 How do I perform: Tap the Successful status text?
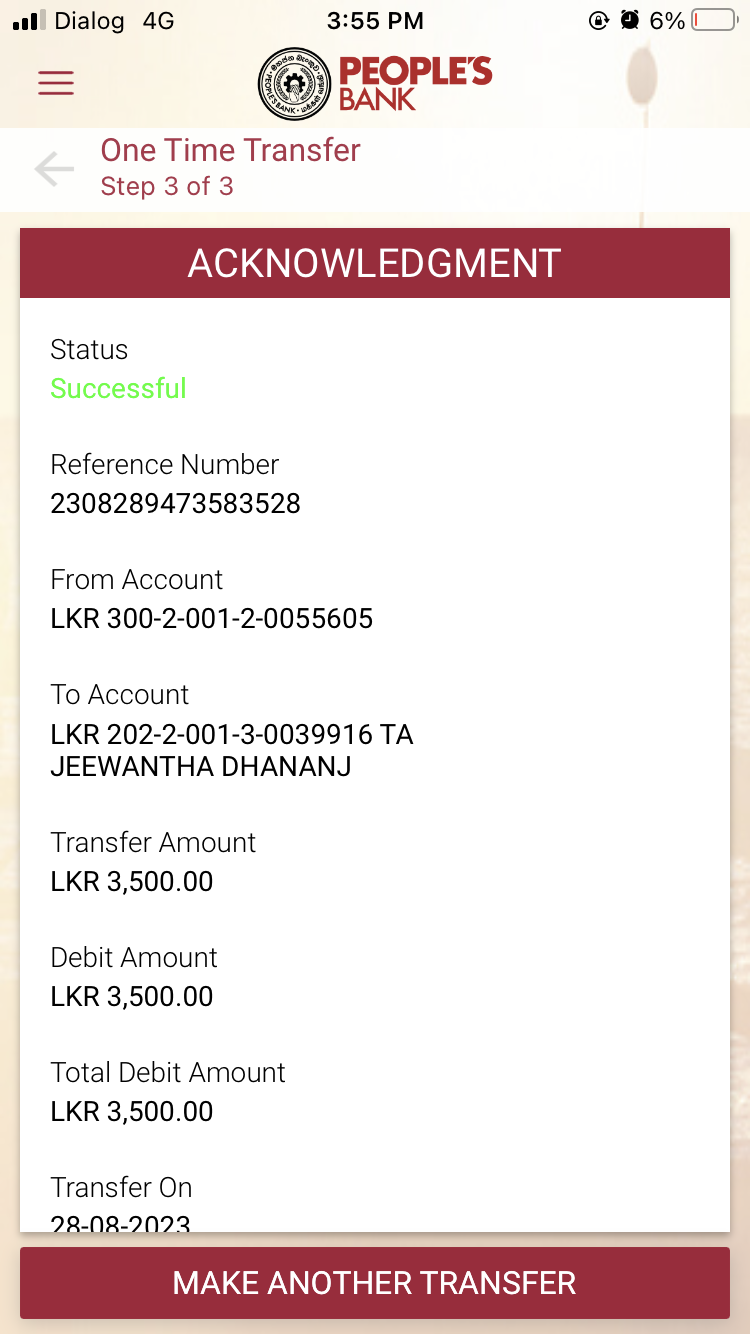coord(118,388)
